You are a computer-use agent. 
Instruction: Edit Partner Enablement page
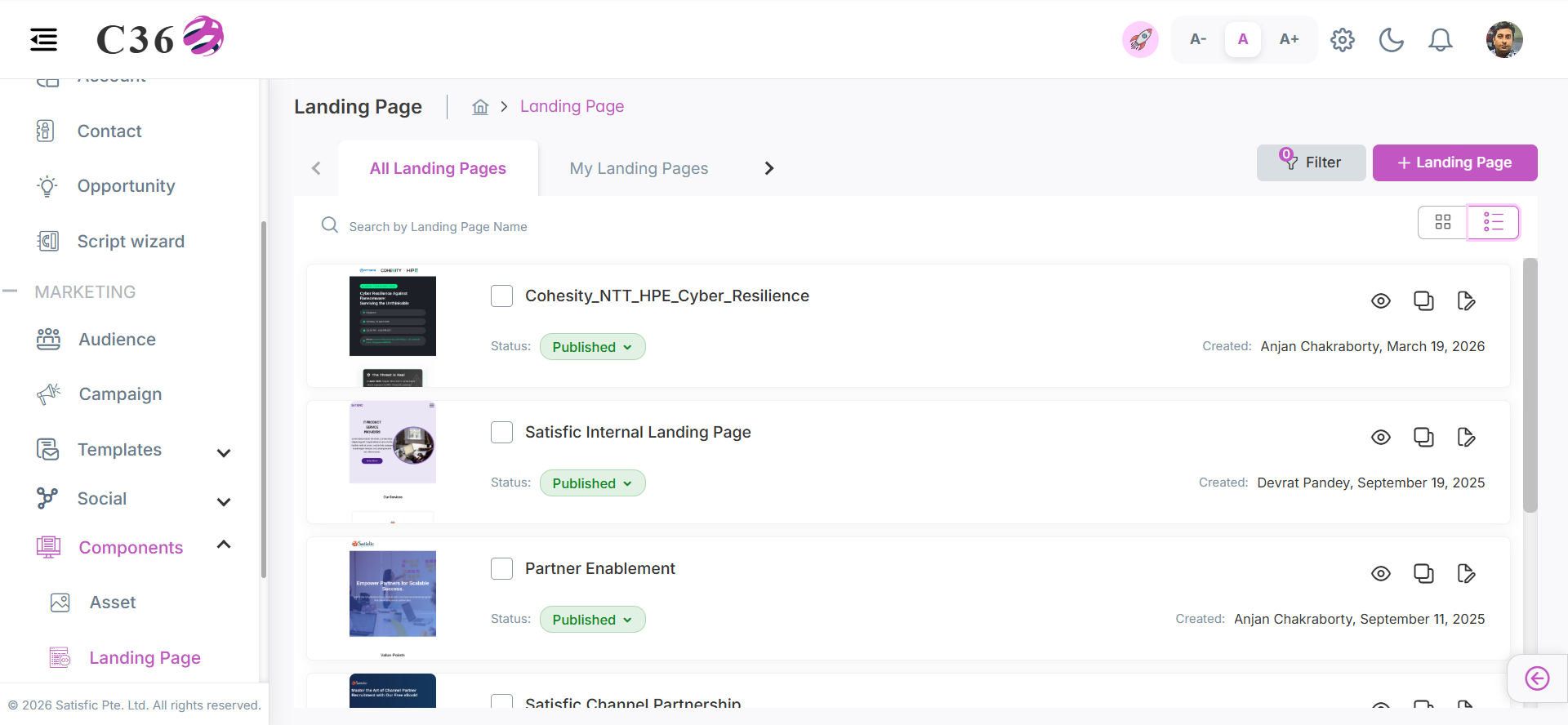pos(1467,574)
